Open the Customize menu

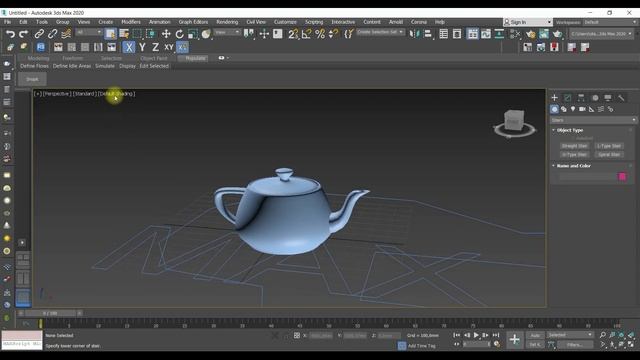click(x=285, y=22)
